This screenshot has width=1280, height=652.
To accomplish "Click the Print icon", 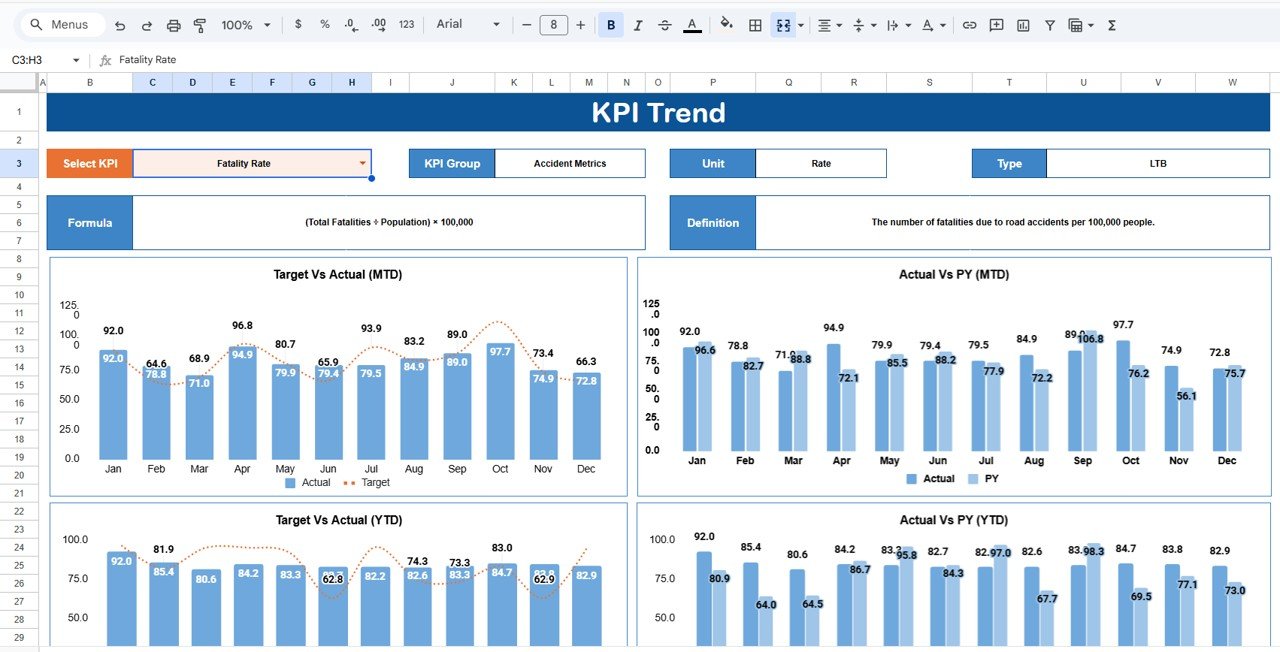I will [173, 24].
